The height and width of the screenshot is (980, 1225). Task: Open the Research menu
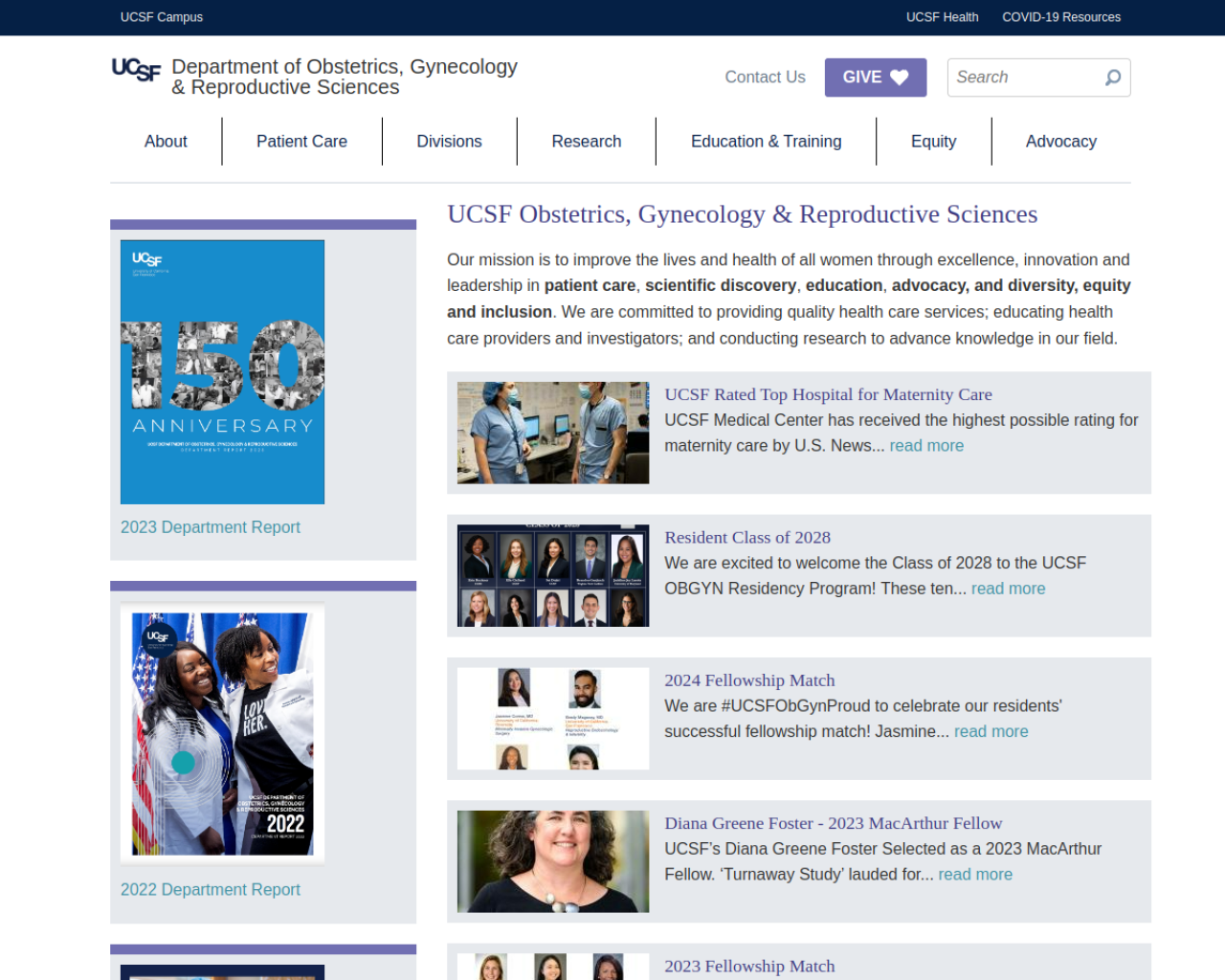click(587, 142)
